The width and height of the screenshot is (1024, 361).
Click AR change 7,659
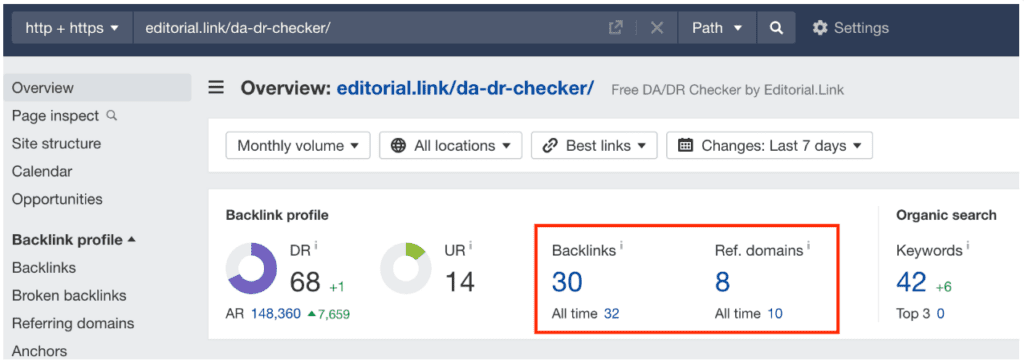328,315
